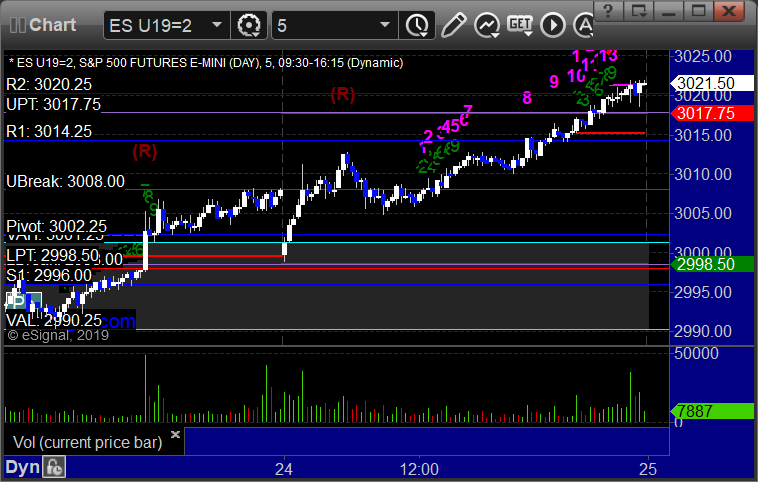This screenshot has height=482, width=758.
Task: Click the green 7887 volume tag
Action: coord(712,411)
